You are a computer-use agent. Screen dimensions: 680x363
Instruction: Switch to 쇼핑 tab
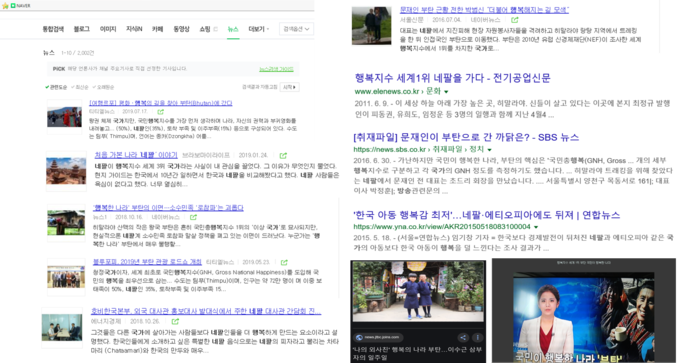pyautogui.click(x=205, y=29)
